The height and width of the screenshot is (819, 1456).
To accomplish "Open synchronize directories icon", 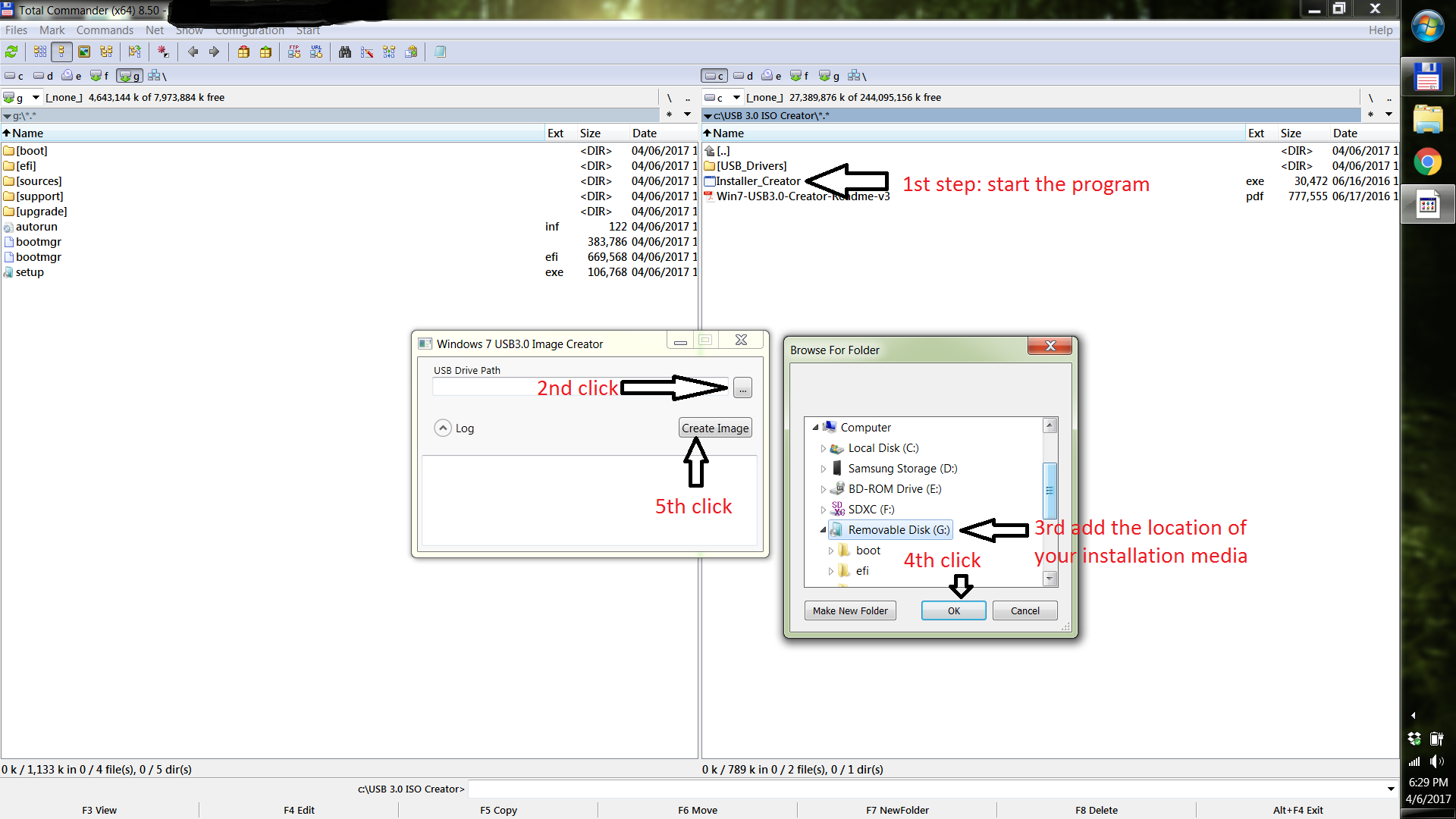I will (389, 52).
